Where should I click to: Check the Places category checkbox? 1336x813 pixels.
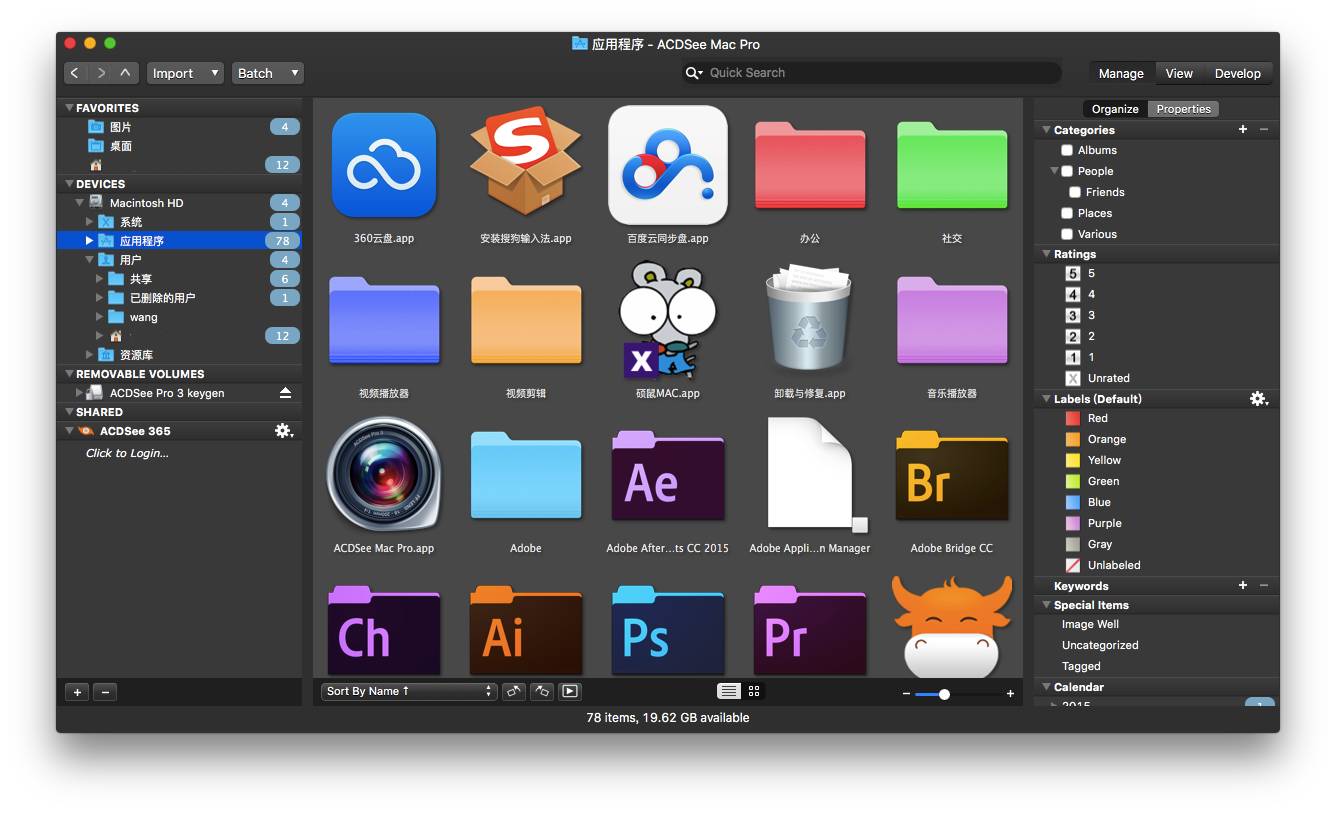1067,213
